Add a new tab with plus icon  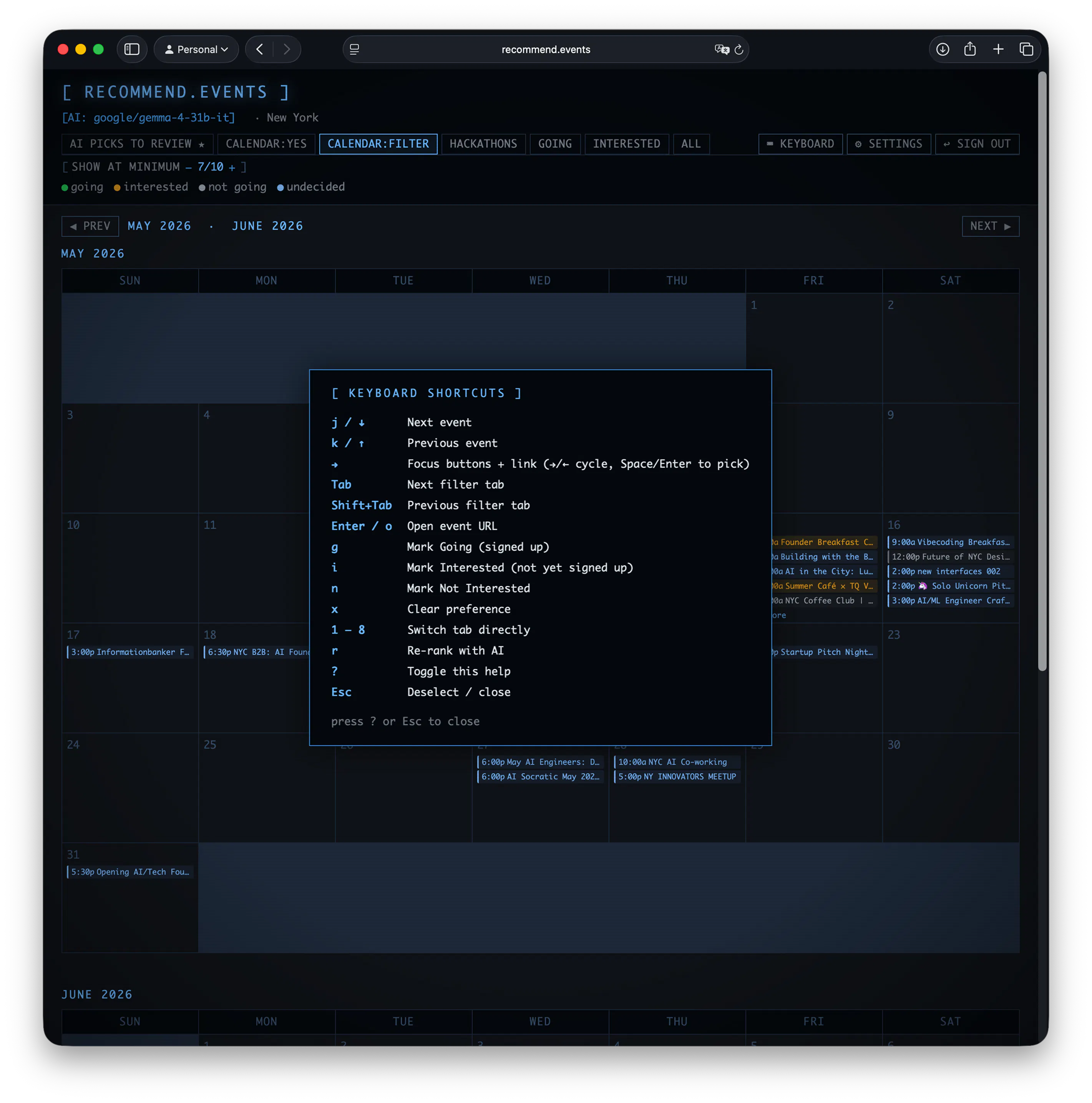click(998, 50)
